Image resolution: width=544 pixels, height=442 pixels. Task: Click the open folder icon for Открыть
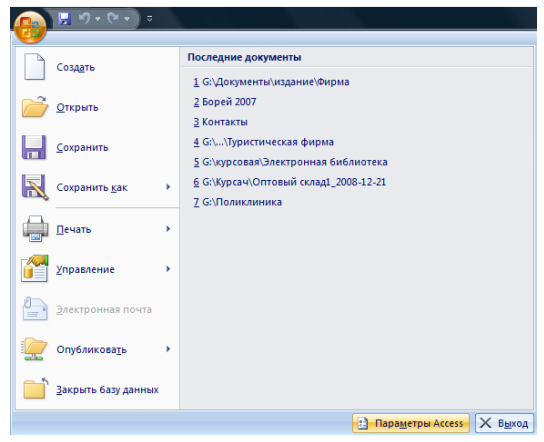point(34,107)
